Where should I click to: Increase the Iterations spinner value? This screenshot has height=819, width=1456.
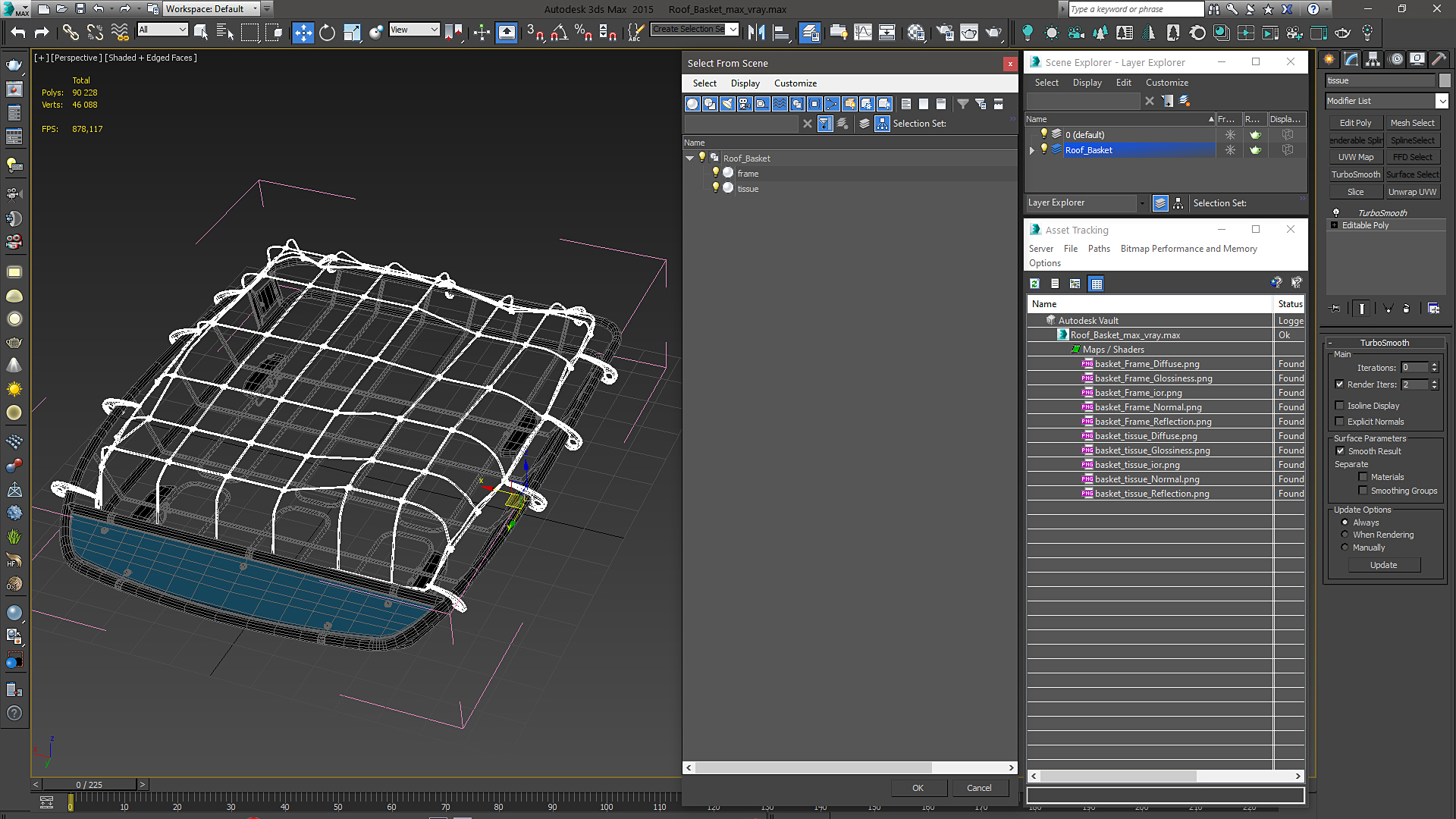tap(1434, 365)
